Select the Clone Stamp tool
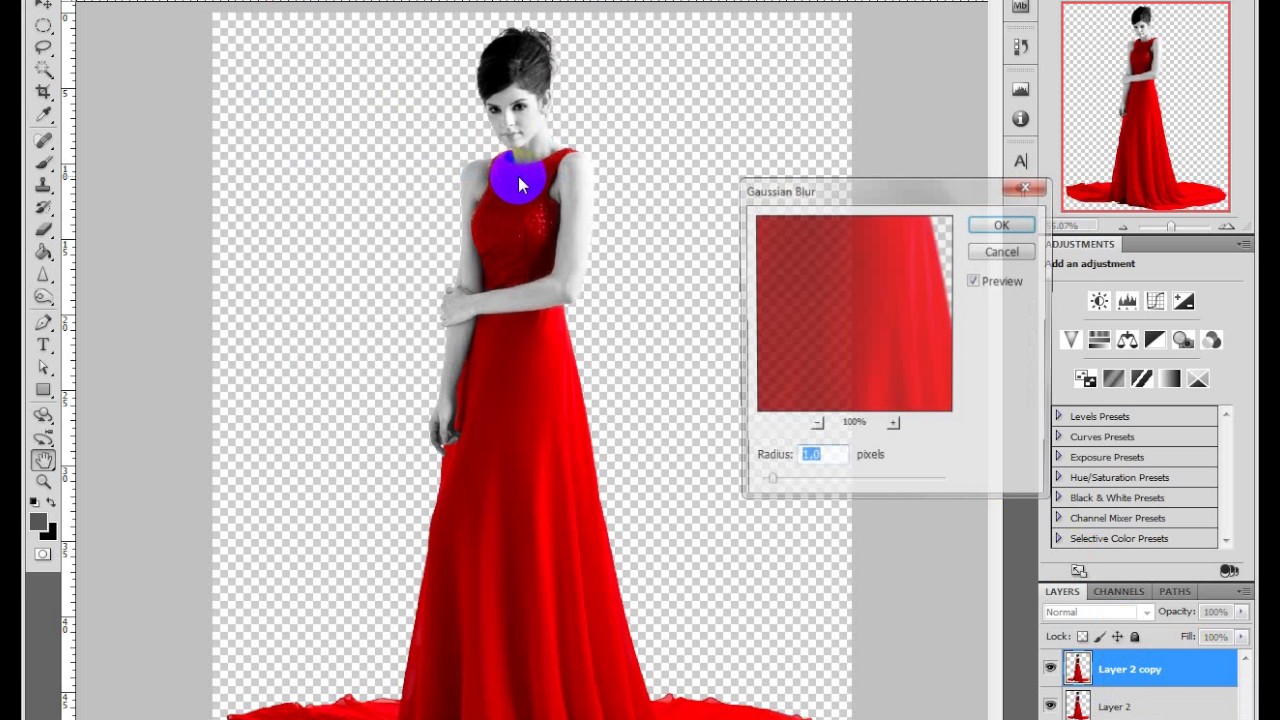This screenshot has width=1280, height=720. (x=43, y=185)
